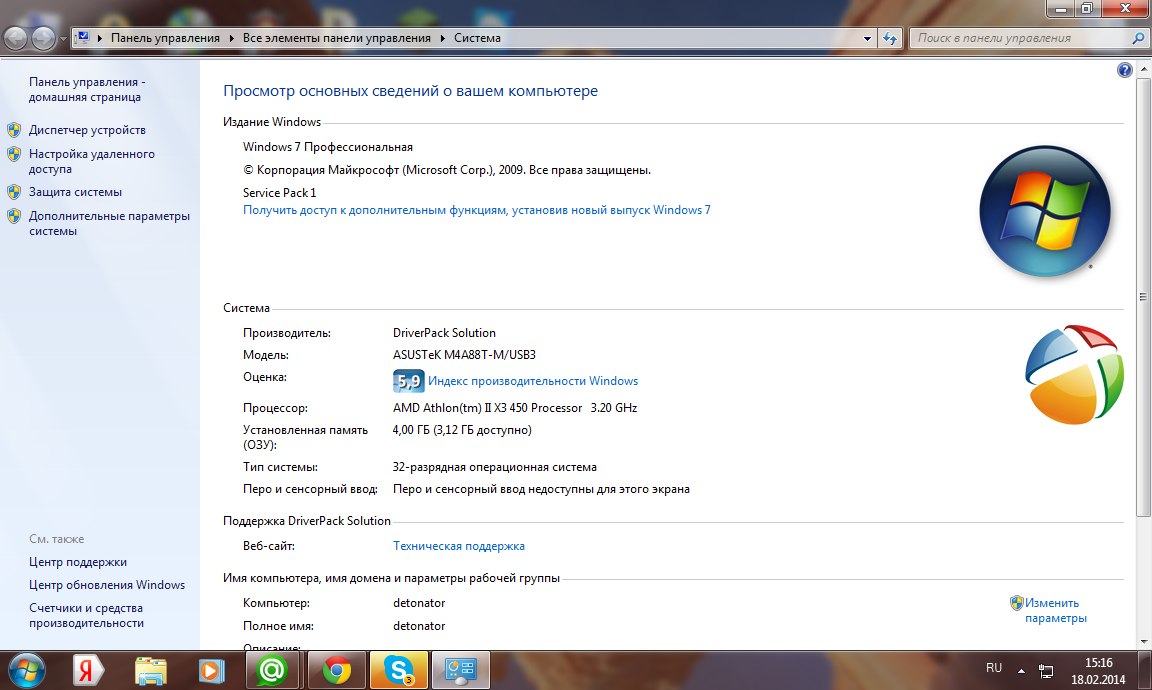1152x690 pixels.
Task: Click the network icon in system tray
Action: tap(1045, 670)
